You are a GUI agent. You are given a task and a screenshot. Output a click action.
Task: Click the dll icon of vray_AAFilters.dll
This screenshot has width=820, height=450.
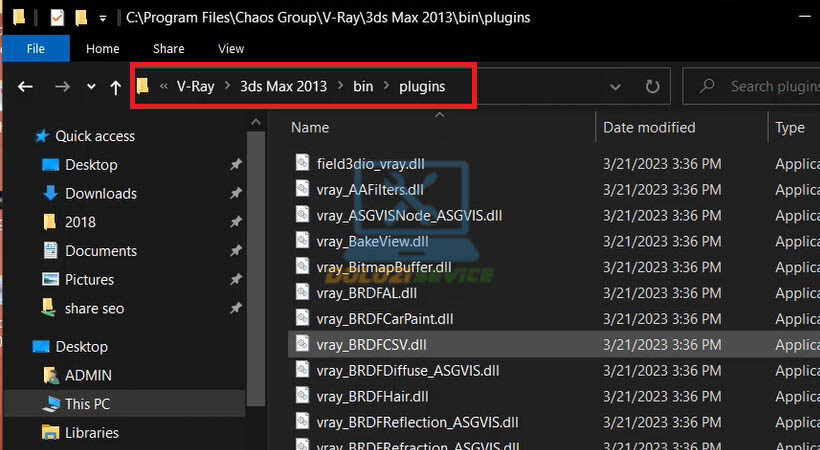coord(302,188)
